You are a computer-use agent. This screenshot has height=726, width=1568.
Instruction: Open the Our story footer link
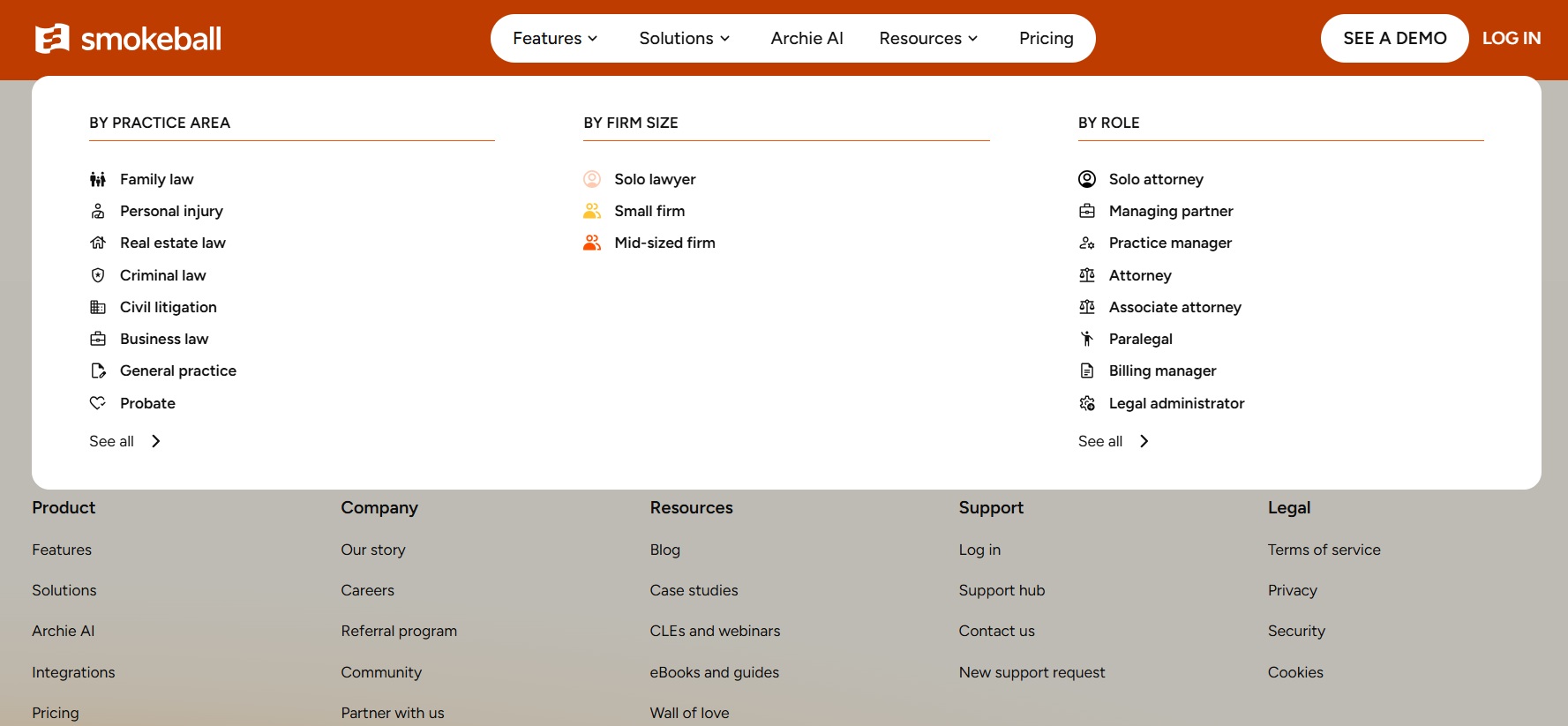click(373, 550)
